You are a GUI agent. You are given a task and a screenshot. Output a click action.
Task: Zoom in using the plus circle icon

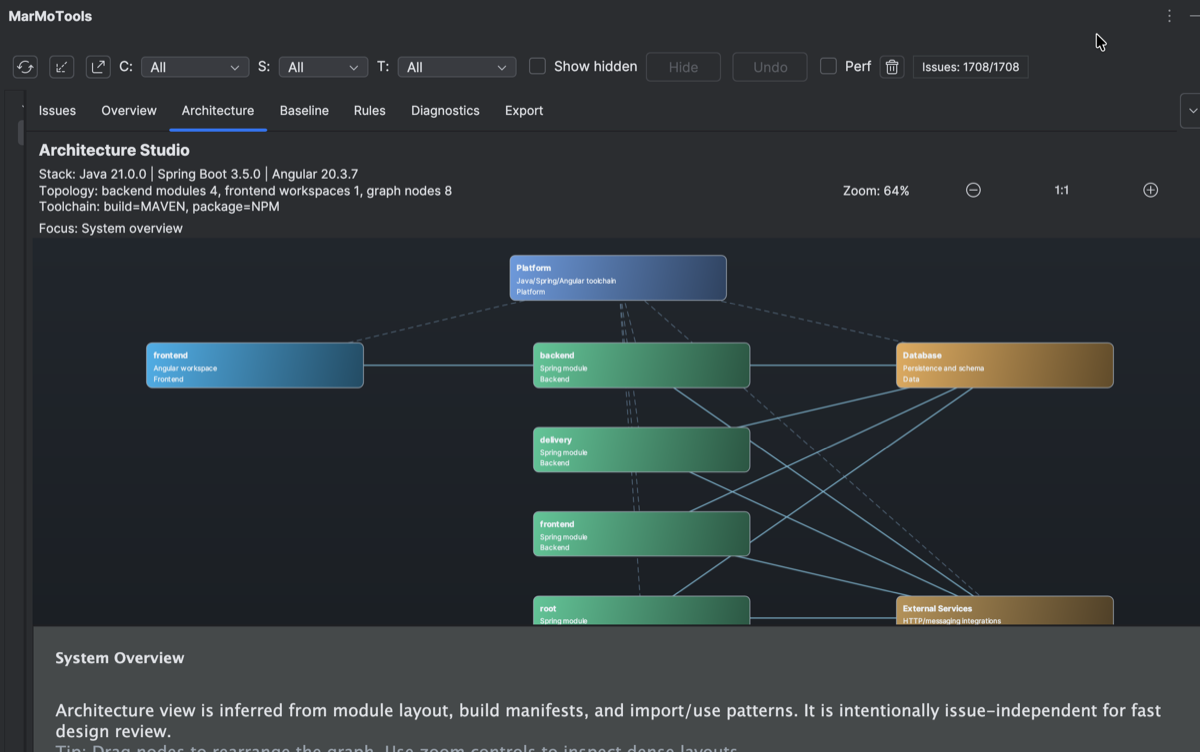(x=1150, y=189)
